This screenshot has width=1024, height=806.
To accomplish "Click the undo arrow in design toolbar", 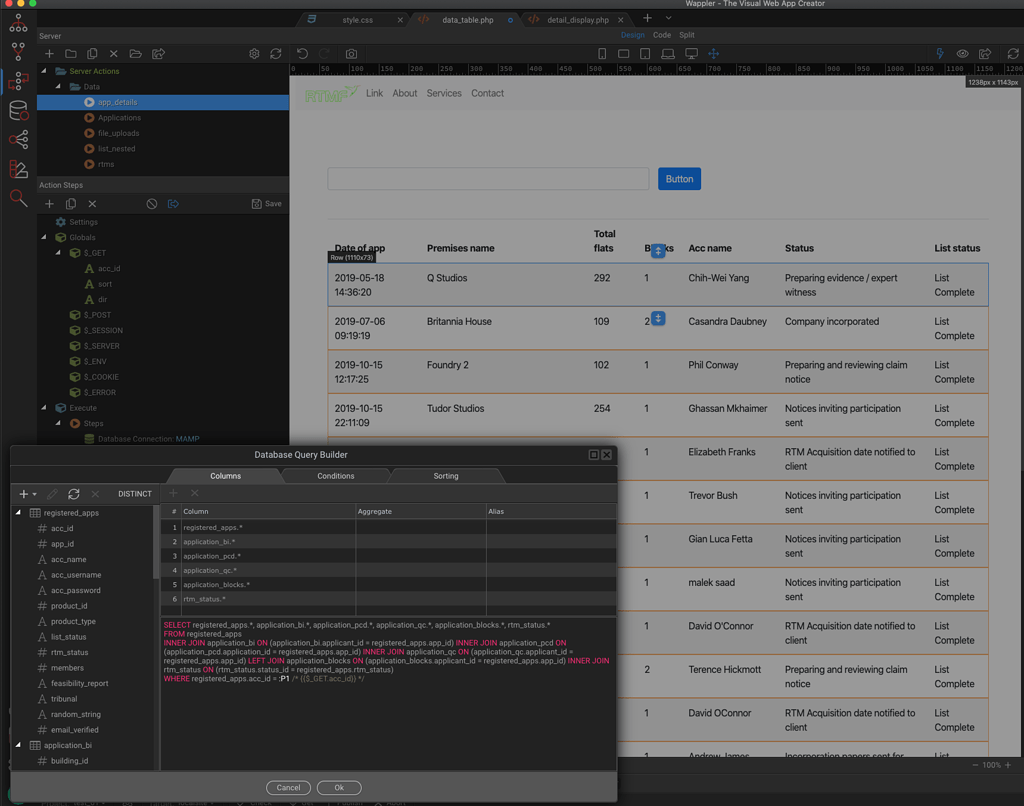I will pos(302,54).
